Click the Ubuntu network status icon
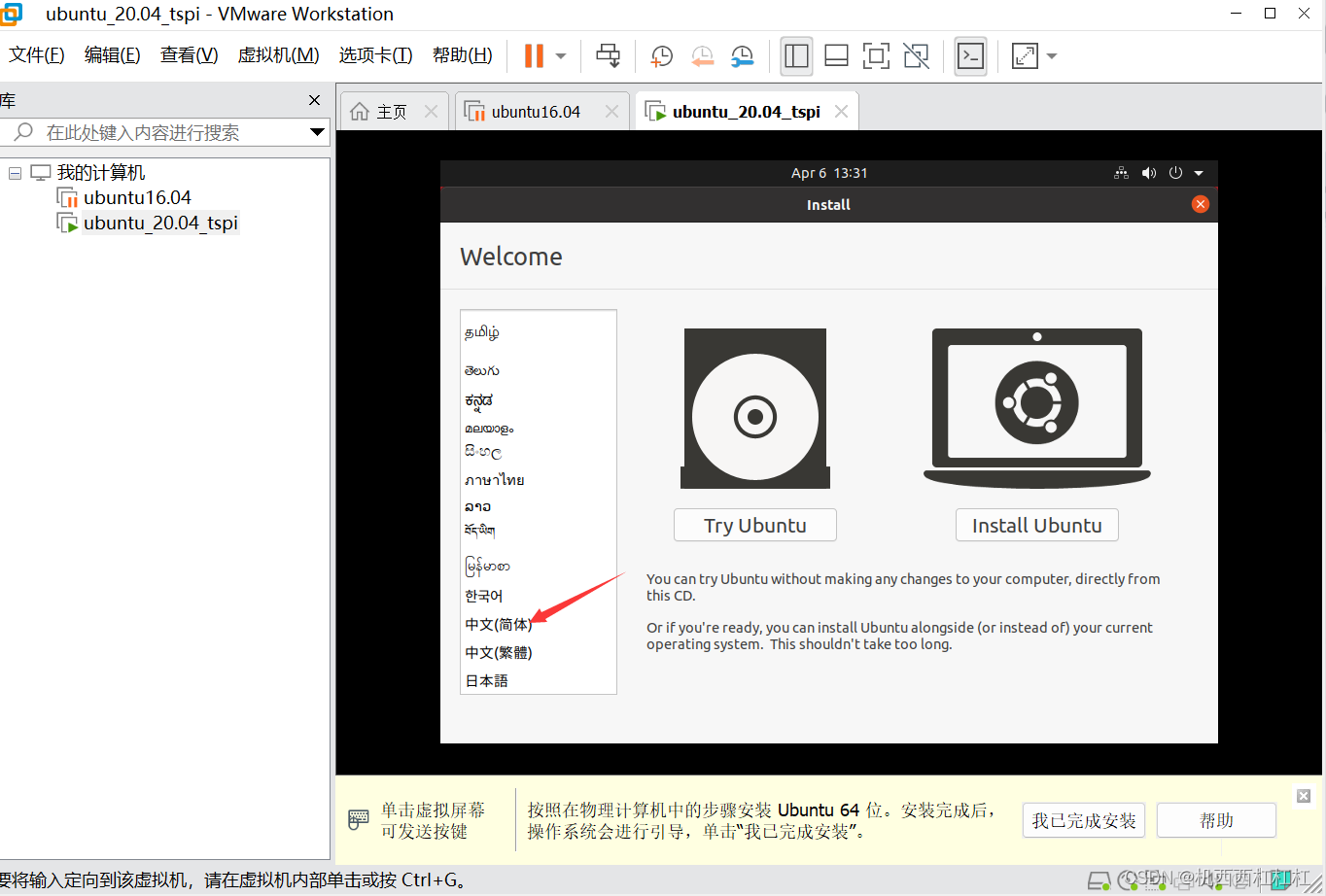This screenshot has width=1326, height=896. [x=1121, y=173]
